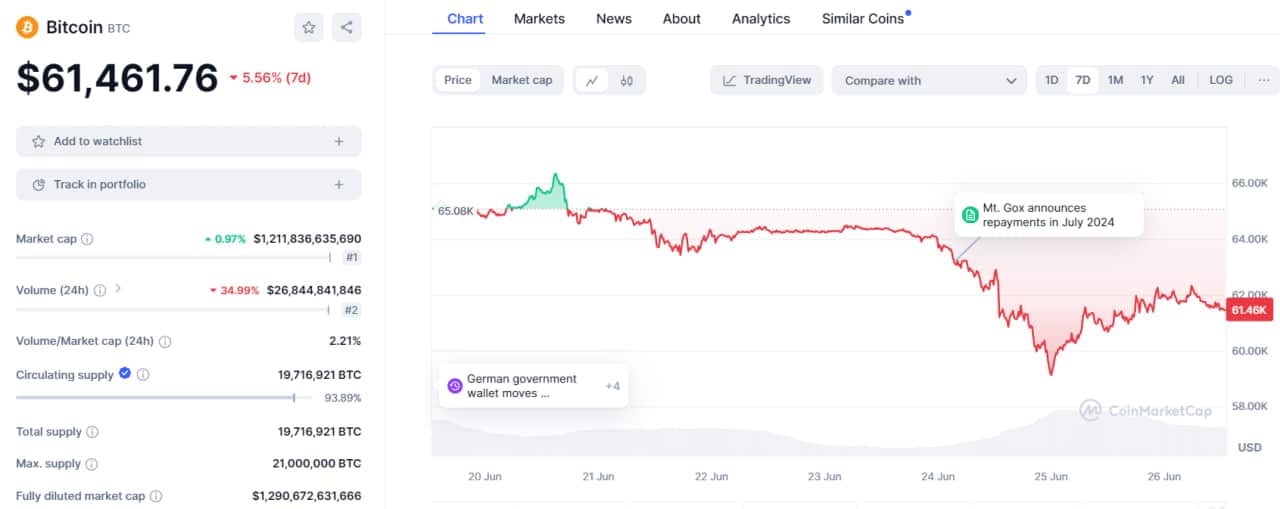Click Add to watchlist button
The height and width of the screenshot is (509, 1280).
(189, 142)
